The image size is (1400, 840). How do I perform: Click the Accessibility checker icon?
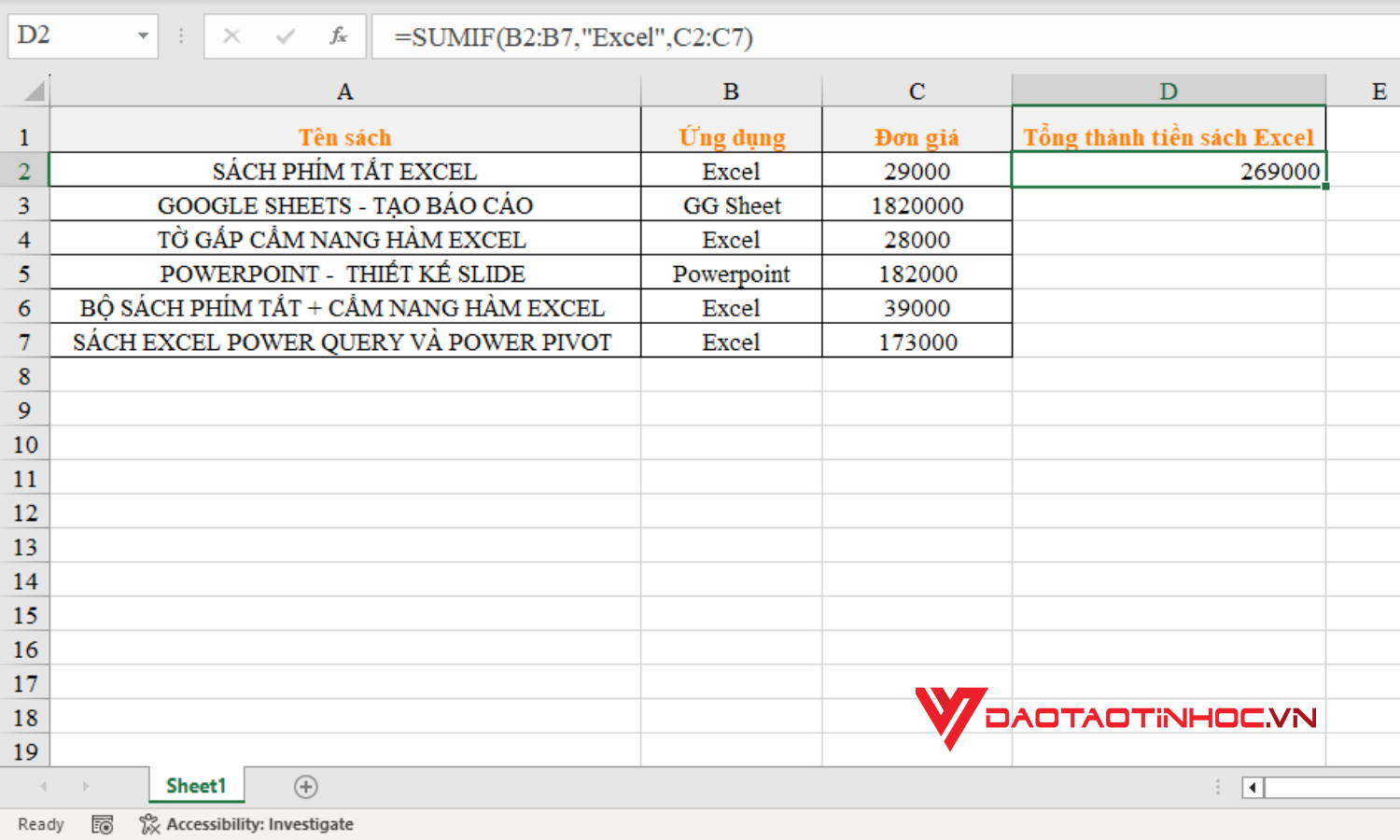click(149, 824)
